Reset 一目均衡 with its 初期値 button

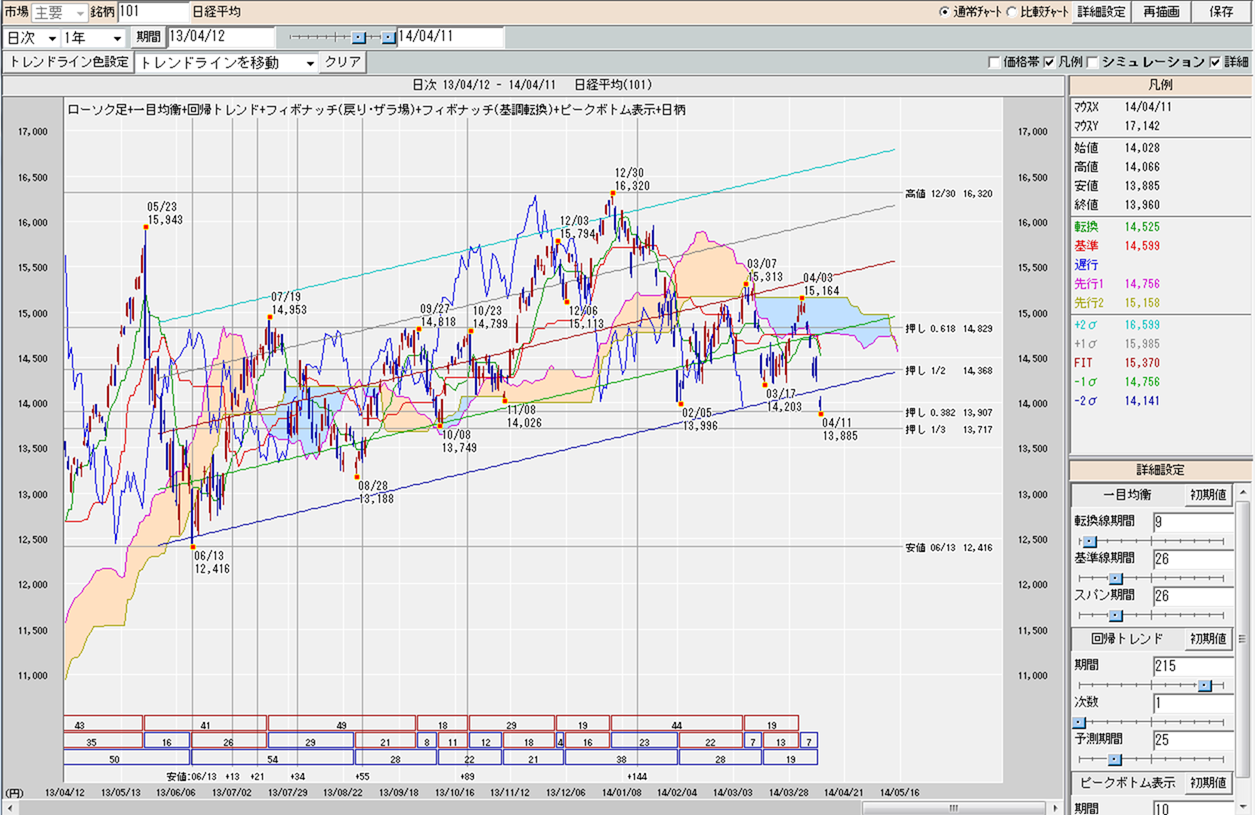point(1209,495)
